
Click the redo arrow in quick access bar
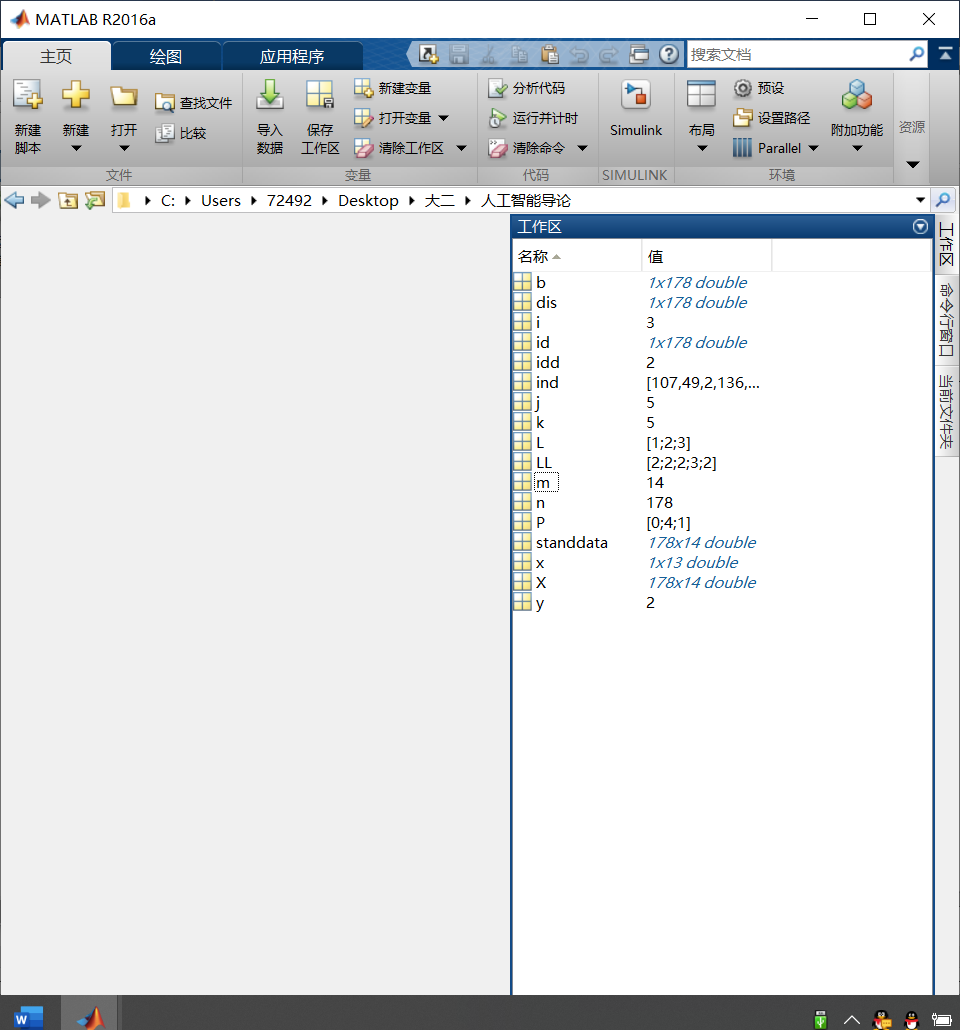[608, 55]
